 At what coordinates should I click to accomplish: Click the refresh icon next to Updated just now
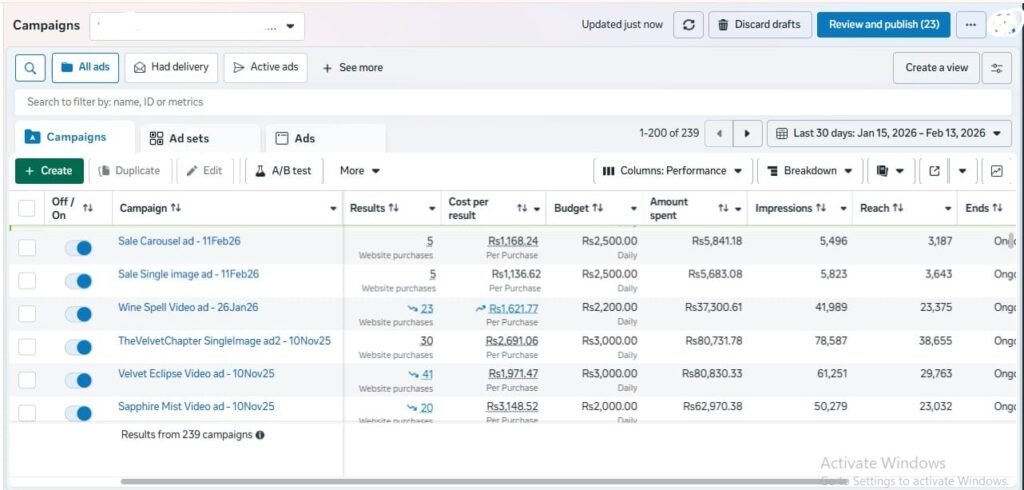pos(688,25)
